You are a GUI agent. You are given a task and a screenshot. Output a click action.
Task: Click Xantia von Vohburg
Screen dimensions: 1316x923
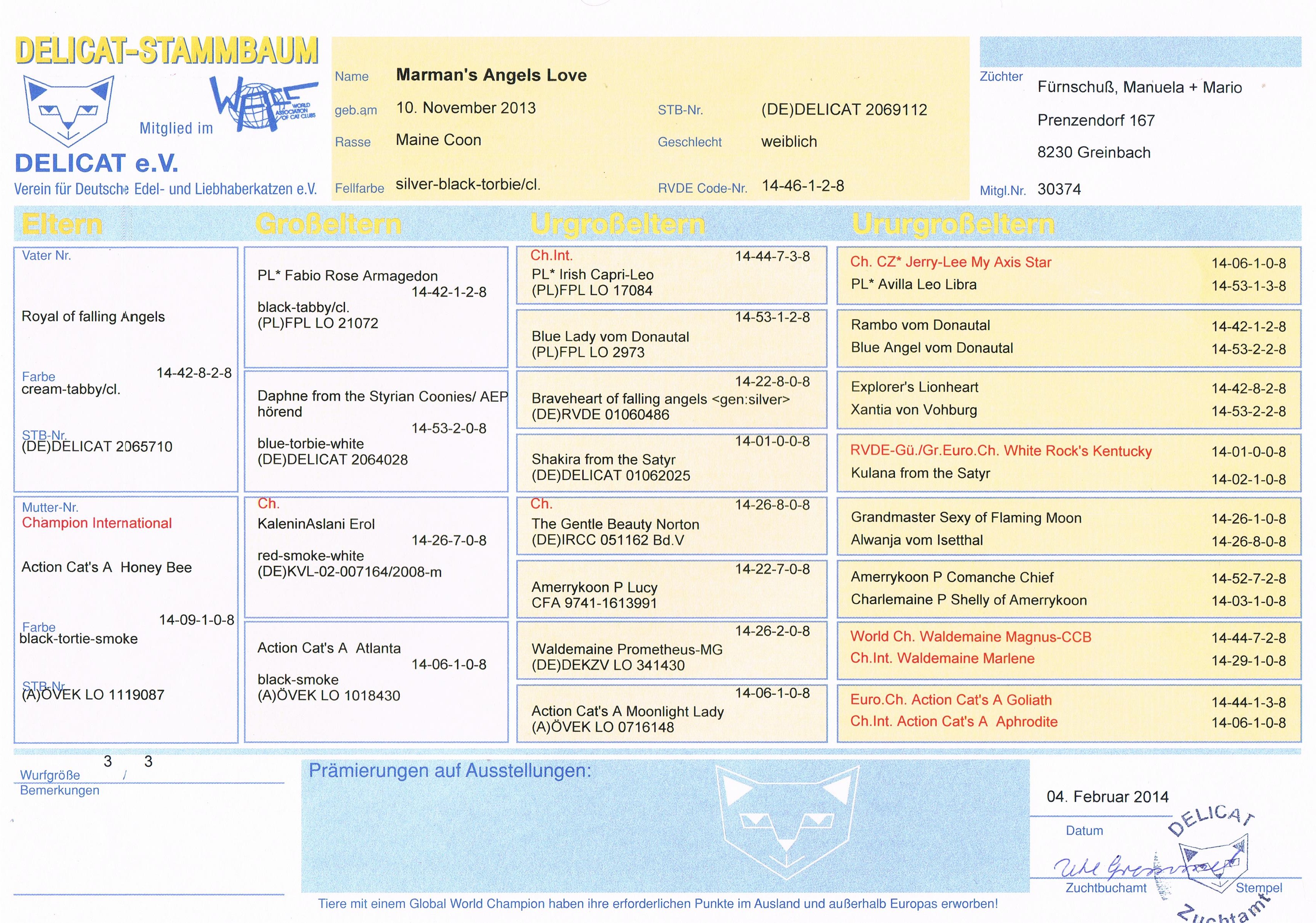[x=913, y=410]
